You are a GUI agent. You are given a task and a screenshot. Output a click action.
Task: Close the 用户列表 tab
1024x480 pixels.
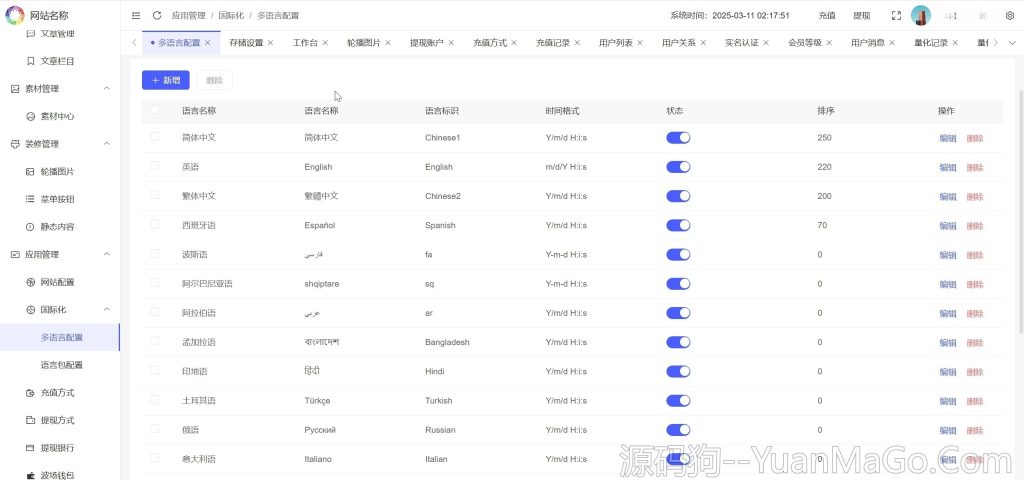pyautogui.click(x=640, y=43)
